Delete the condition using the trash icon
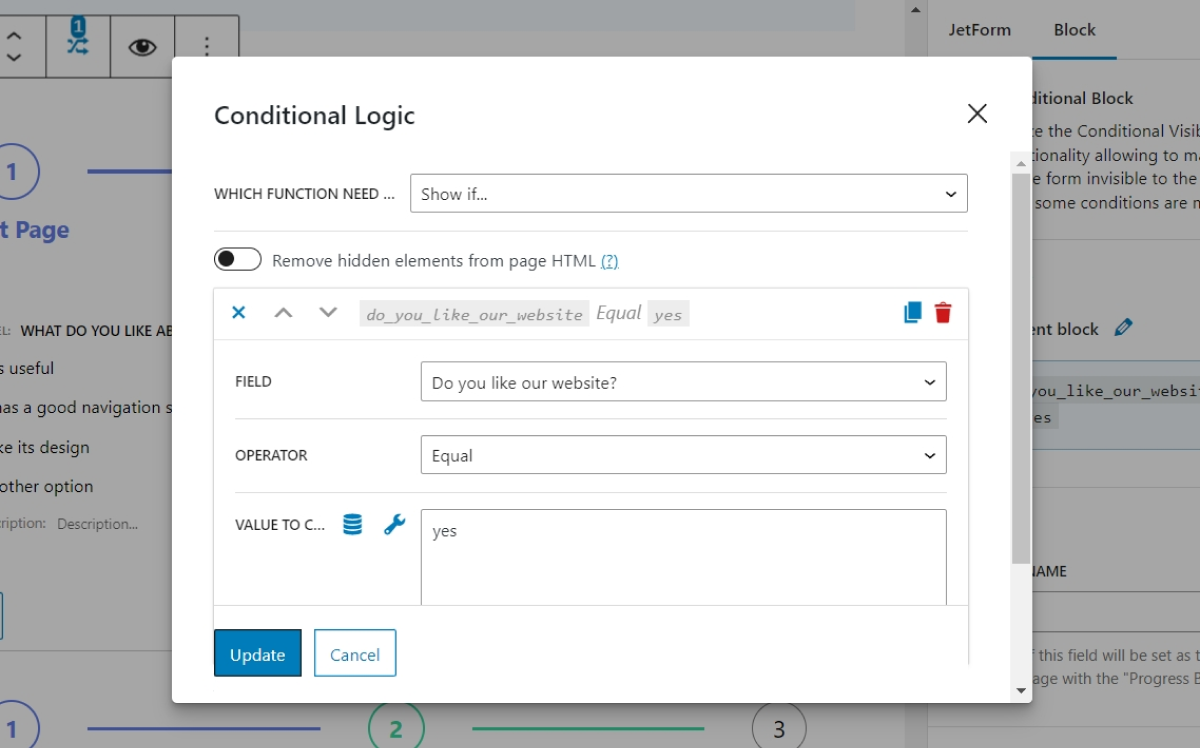This screenshot has width=1200, height=748. point(943,312)
